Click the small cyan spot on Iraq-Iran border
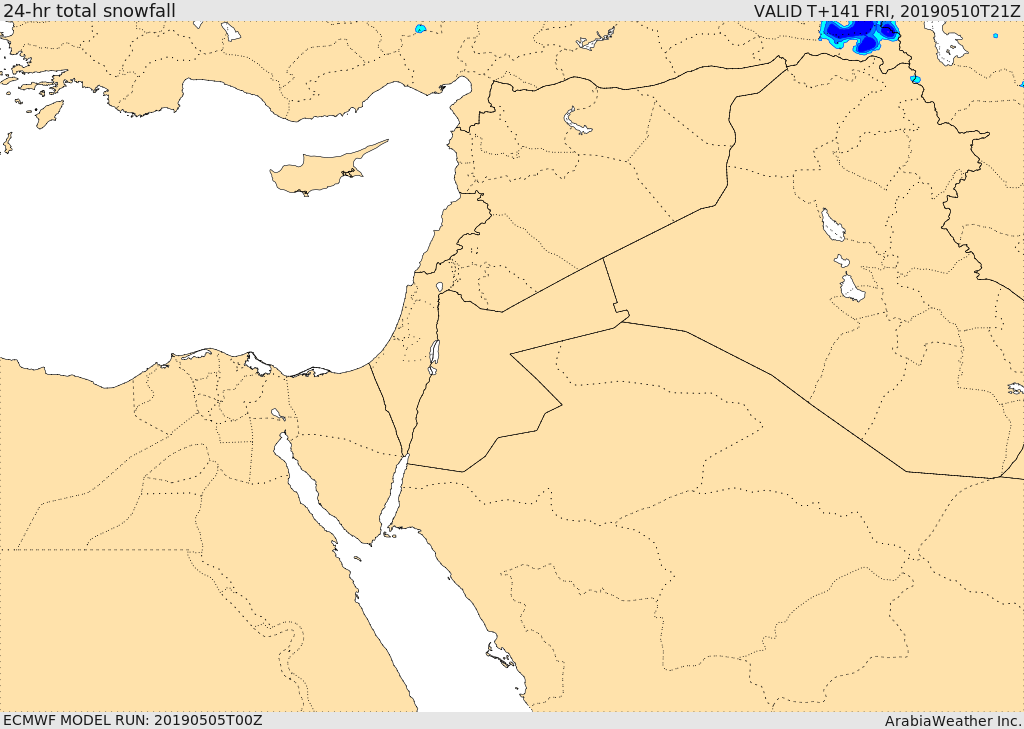The height and width of the screenshot is (729, 1024). click(916, 80)
